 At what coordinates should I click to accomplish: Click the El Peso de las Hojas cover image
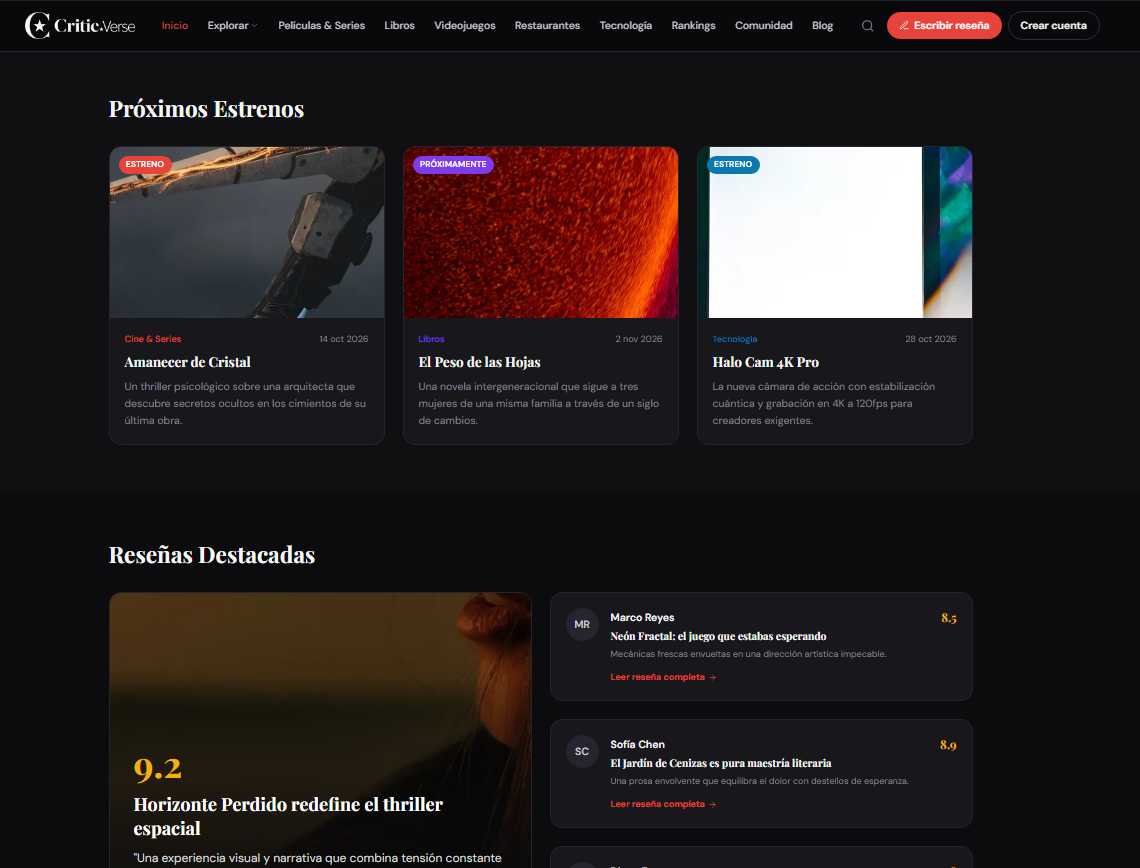[x=541, y=233]
